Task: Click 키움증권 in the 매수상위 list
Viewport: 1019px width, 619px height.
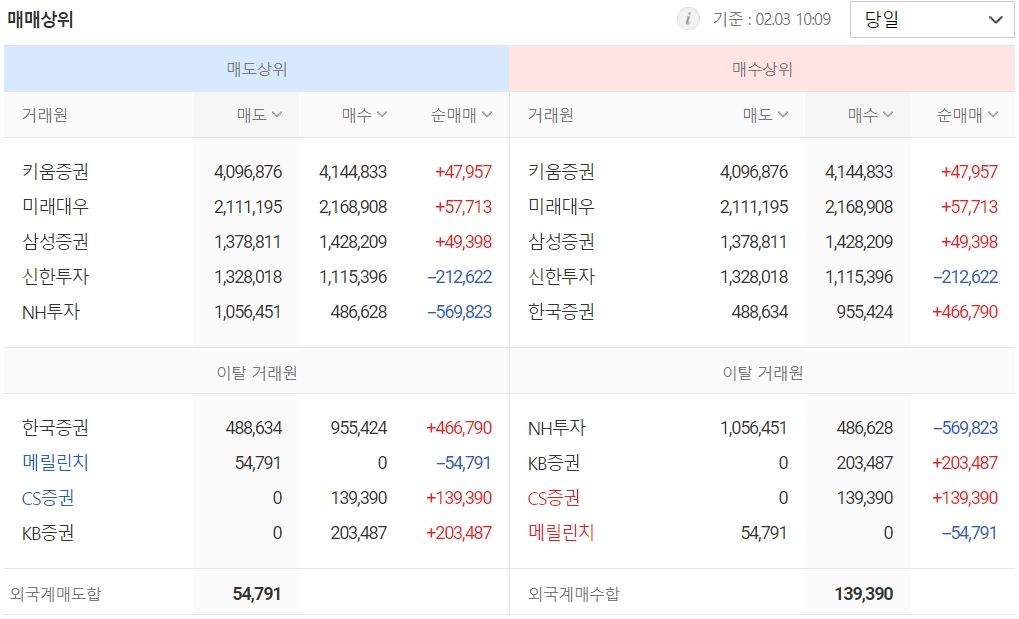Action: 561,172
